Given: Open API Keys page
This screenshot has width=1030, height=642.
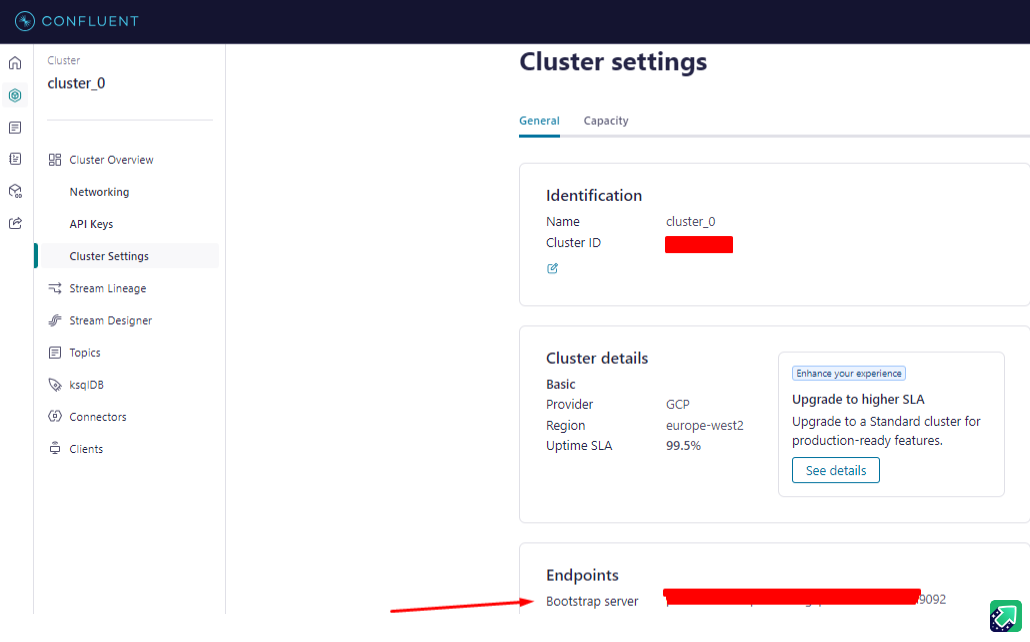Looking at the screenshot, I should tap(91, 224).
